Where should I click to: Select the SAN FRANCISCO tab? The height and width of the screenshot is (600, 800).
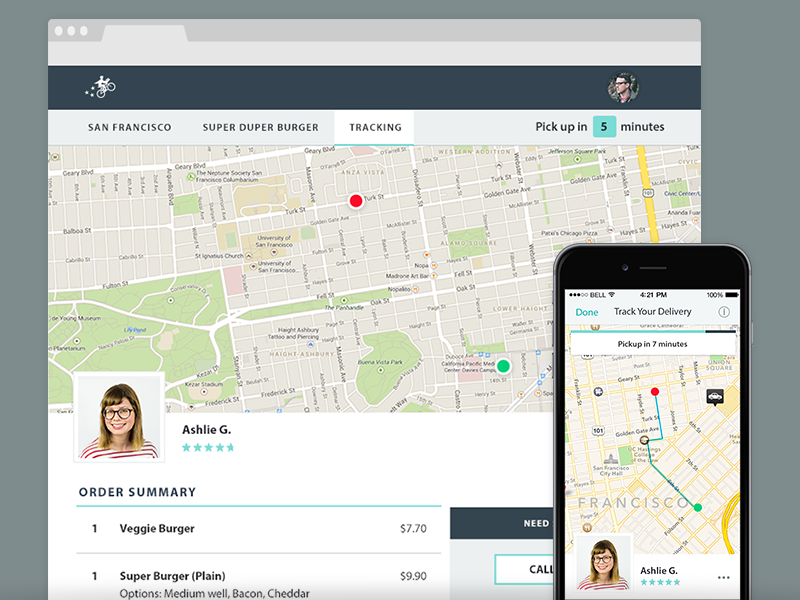coord(130,127)
